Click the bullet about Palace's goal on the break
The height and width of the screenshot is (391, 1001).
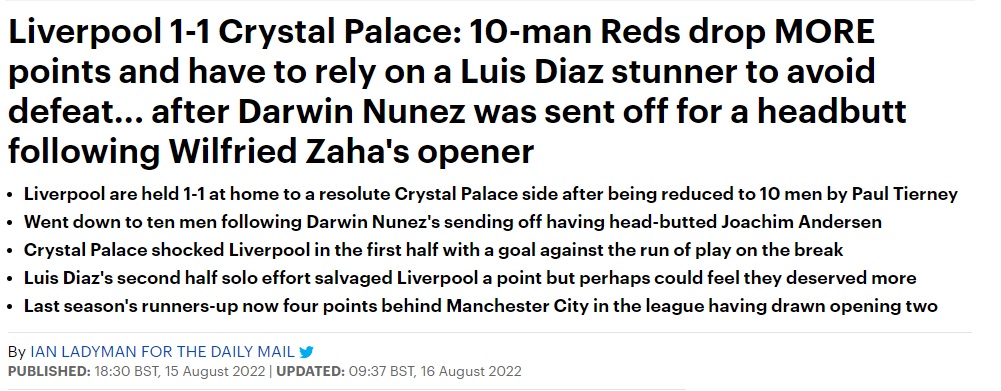pyautogui.click(x=433, y=250)
